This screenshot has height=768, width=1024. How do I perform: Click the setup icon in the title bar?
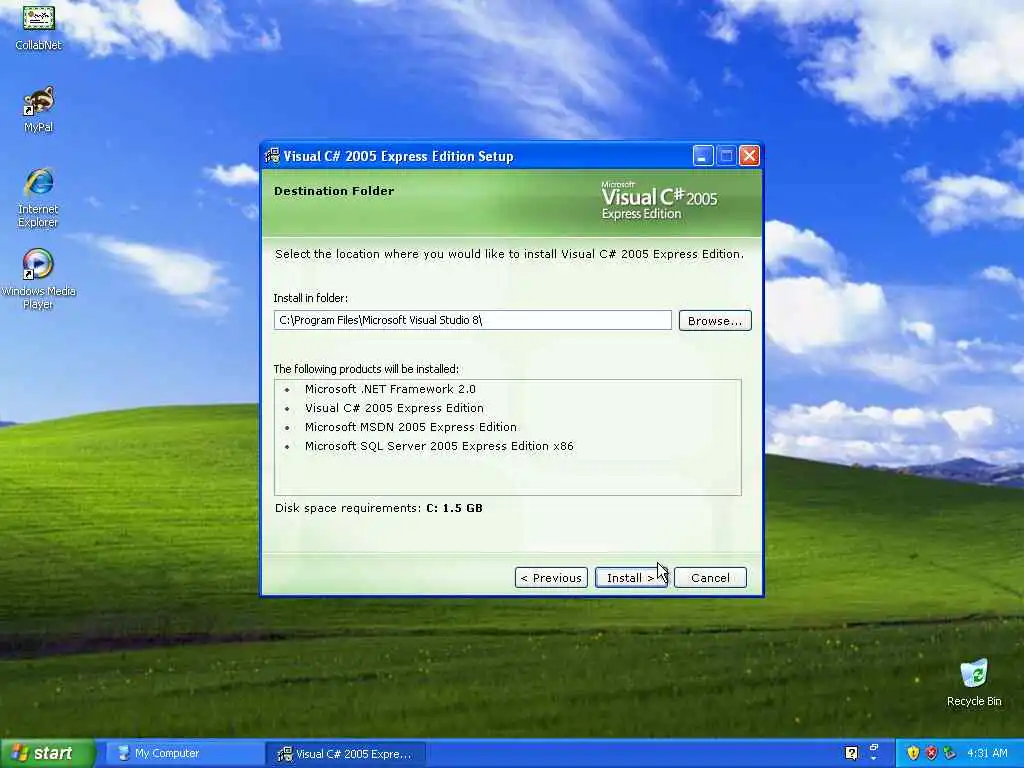(272, 156)
